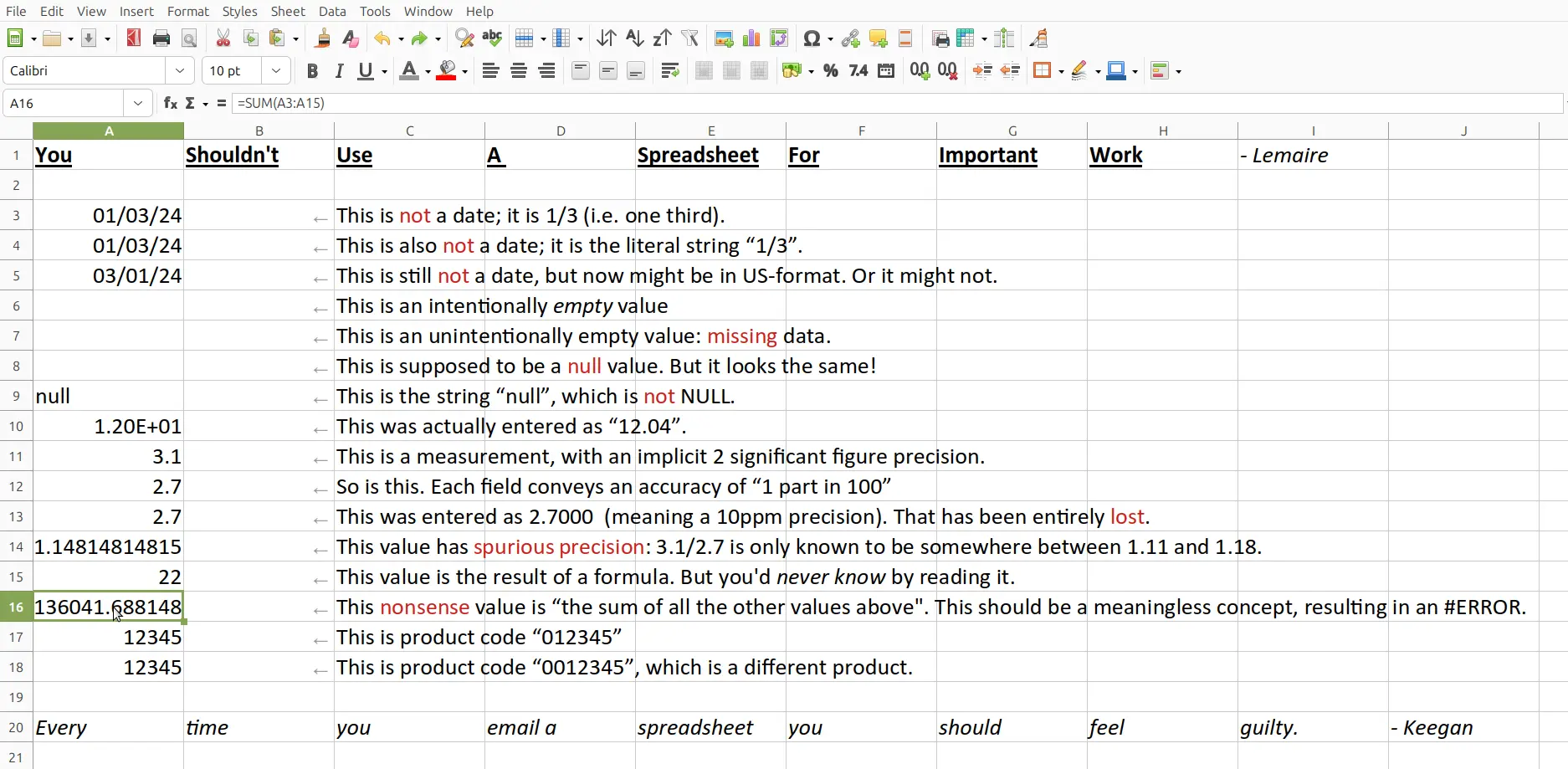Toggle bold formatting

312,71
